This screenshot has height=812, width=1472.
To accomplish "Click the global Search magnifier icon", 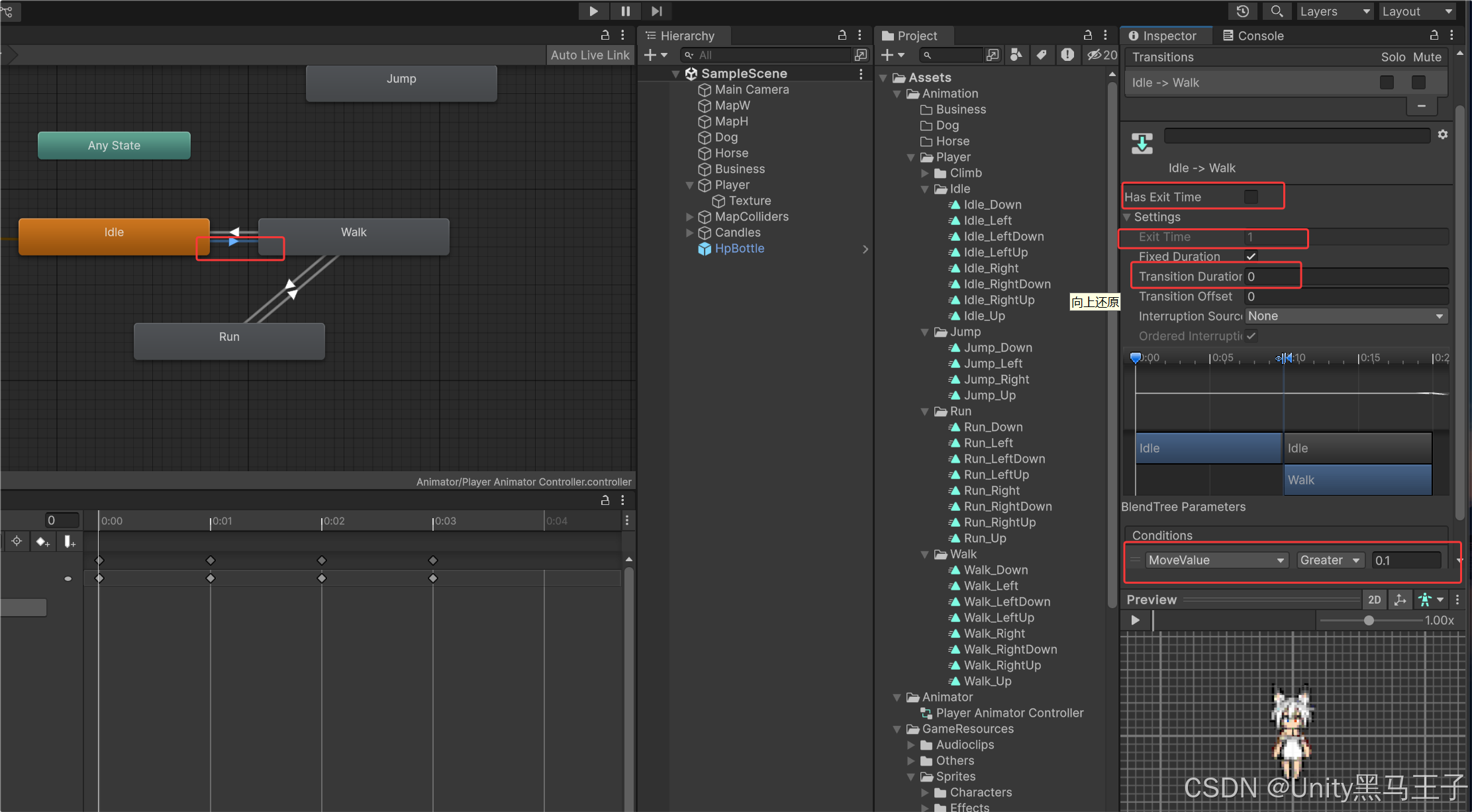I will 1277,11.
